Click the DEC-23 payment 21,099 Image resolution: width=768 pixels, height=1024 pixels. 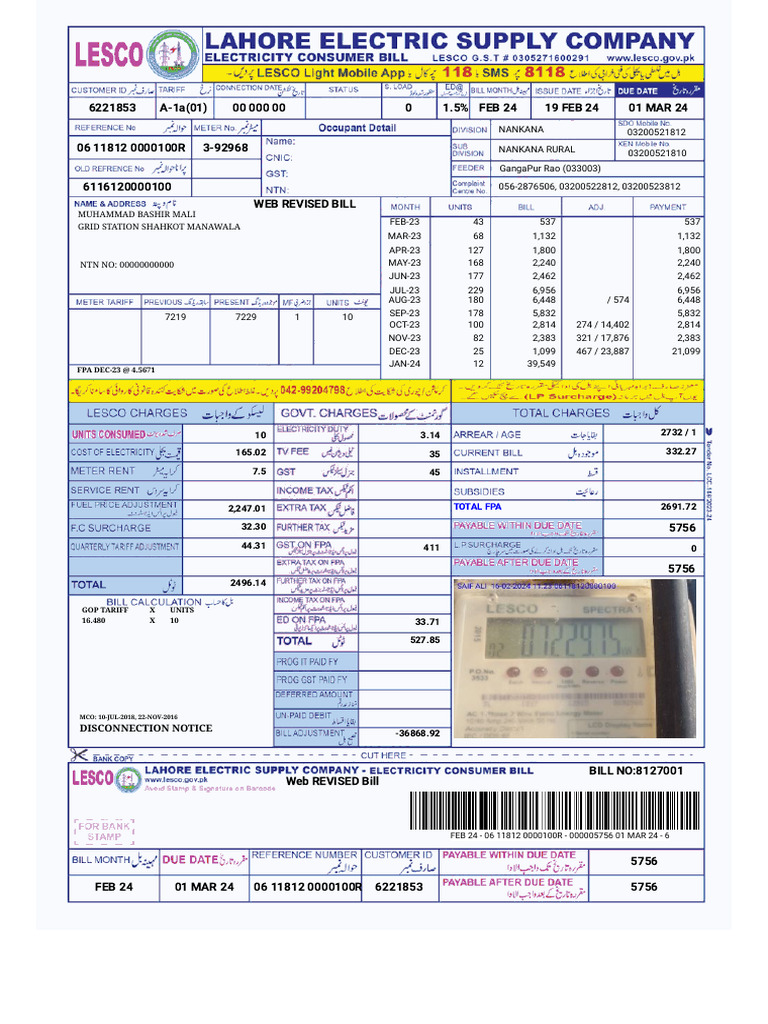(686, 351)
